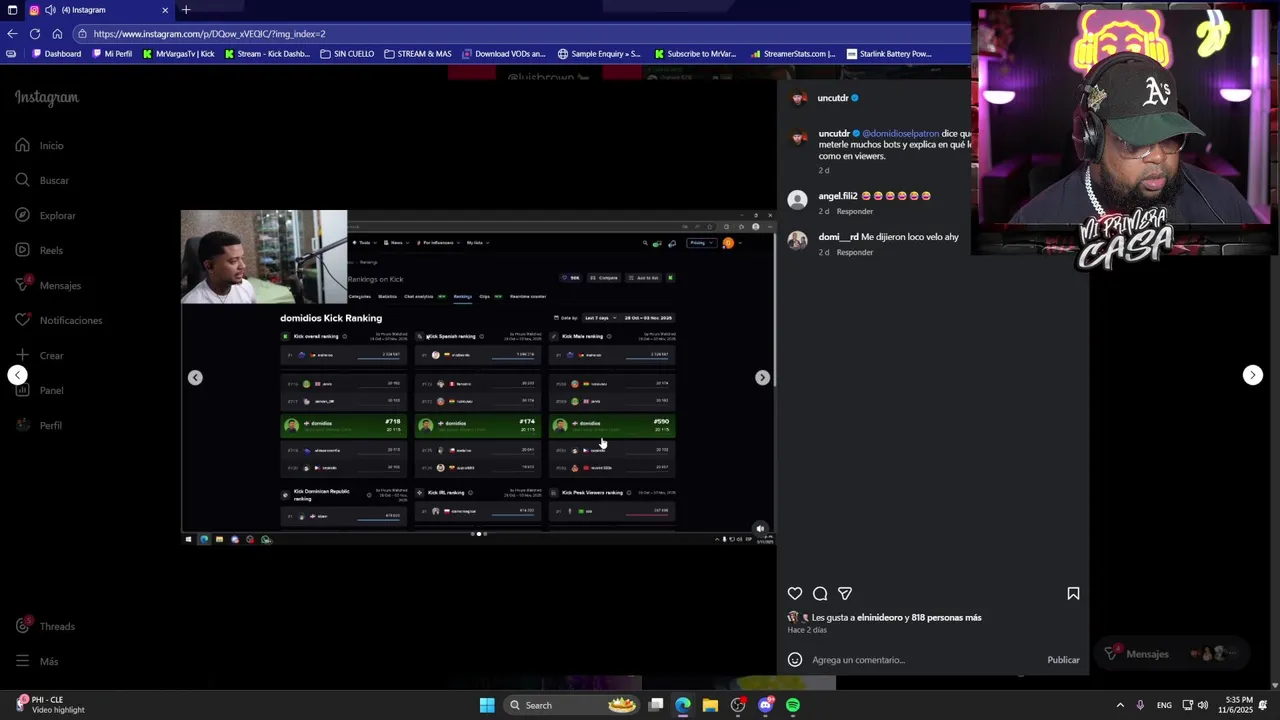
Task: Click Crear to make a new post
Action: tap(40, 356)
